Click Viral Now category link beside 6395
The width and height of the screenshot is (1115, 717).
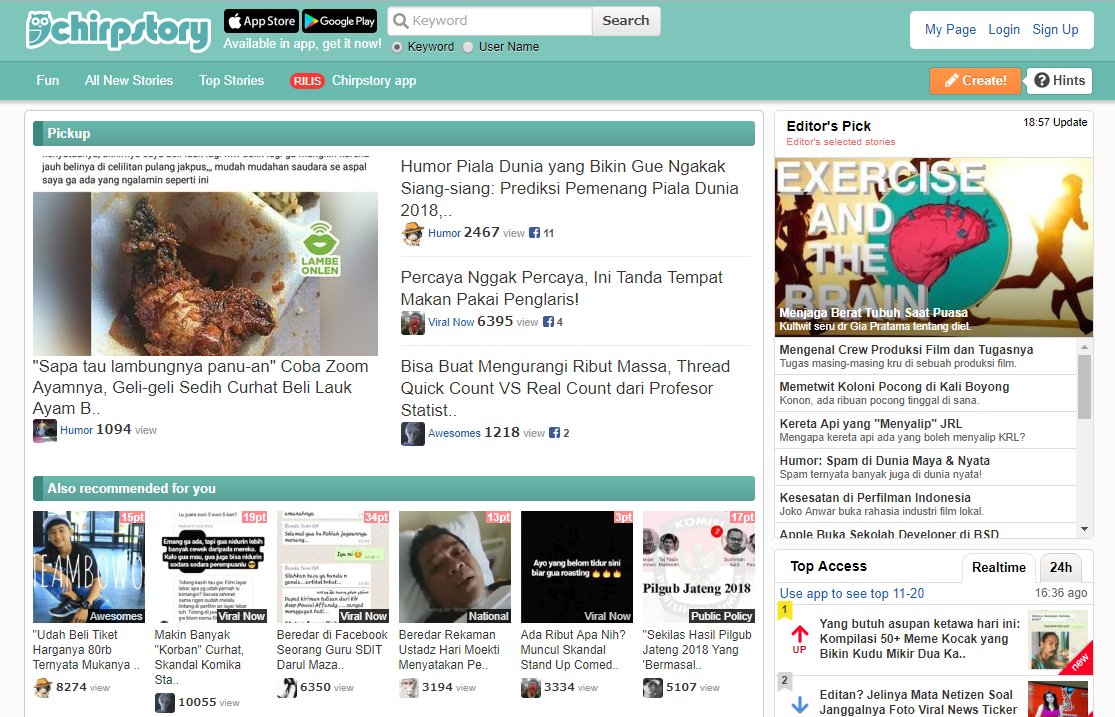[x=451, y=322]
